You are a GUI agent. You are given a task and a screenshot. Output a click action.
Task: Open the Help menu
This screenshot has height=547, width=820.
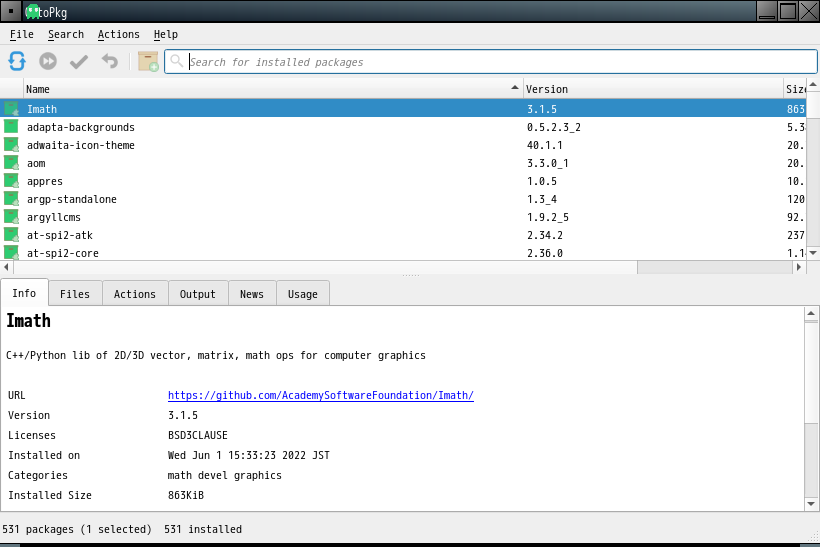pos(166,35)
